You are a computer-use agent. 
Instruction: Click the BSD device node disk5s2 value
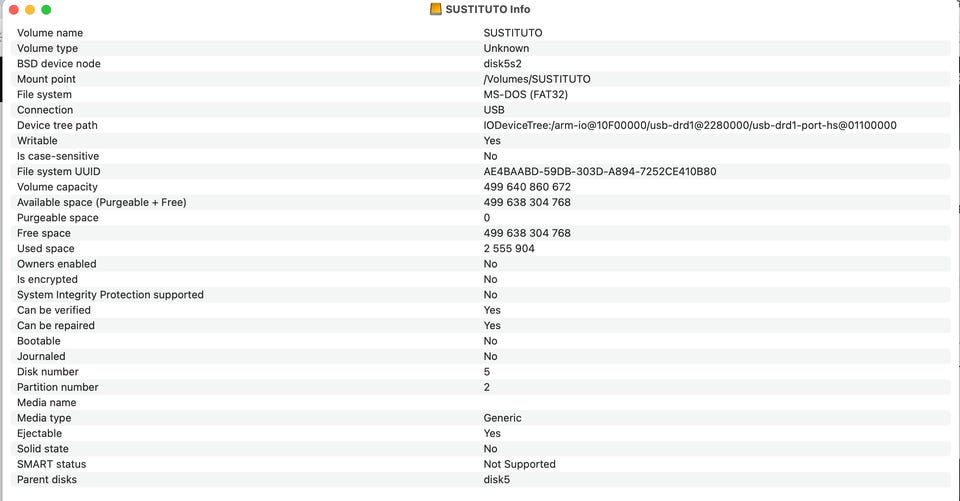pos(502,64)
